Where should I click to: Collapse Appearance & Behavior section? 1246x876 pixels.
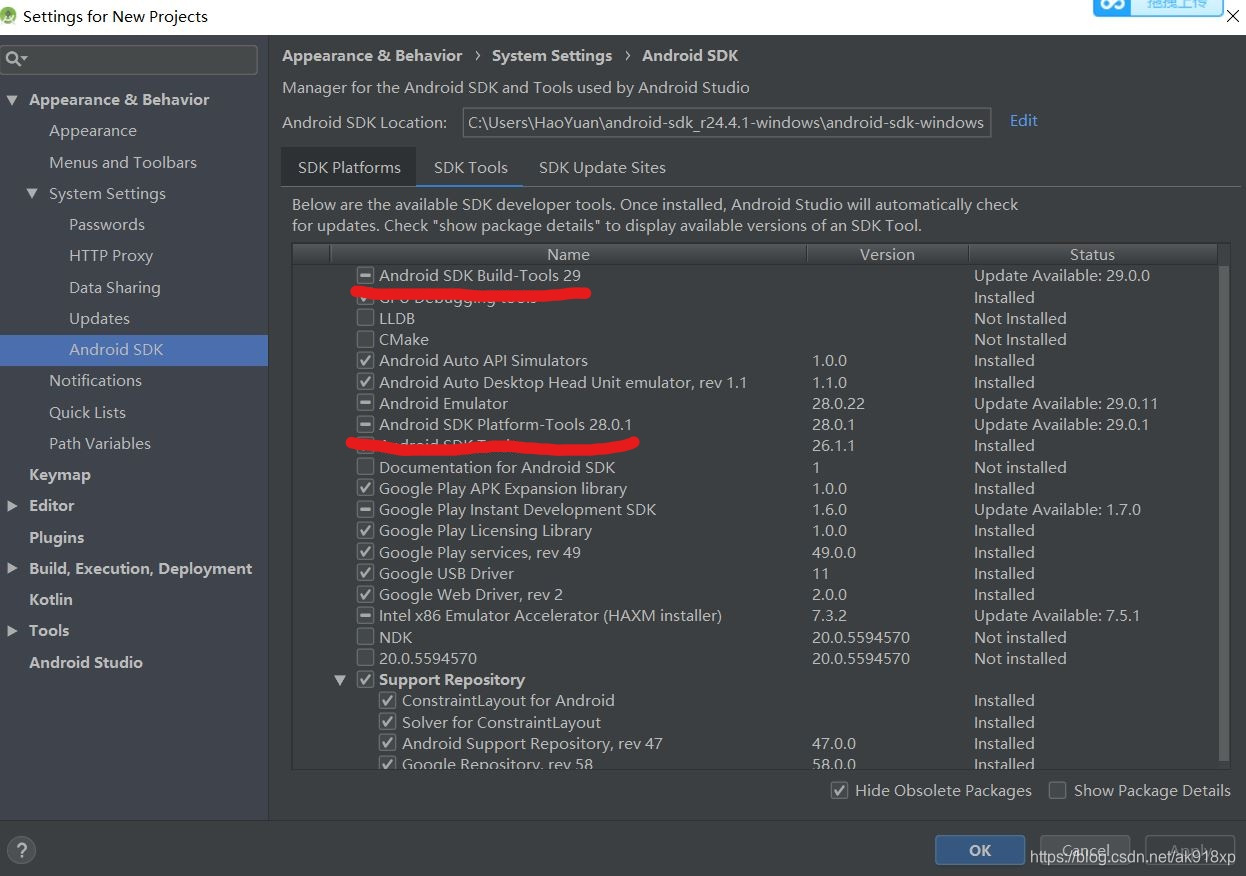[12, 100]
